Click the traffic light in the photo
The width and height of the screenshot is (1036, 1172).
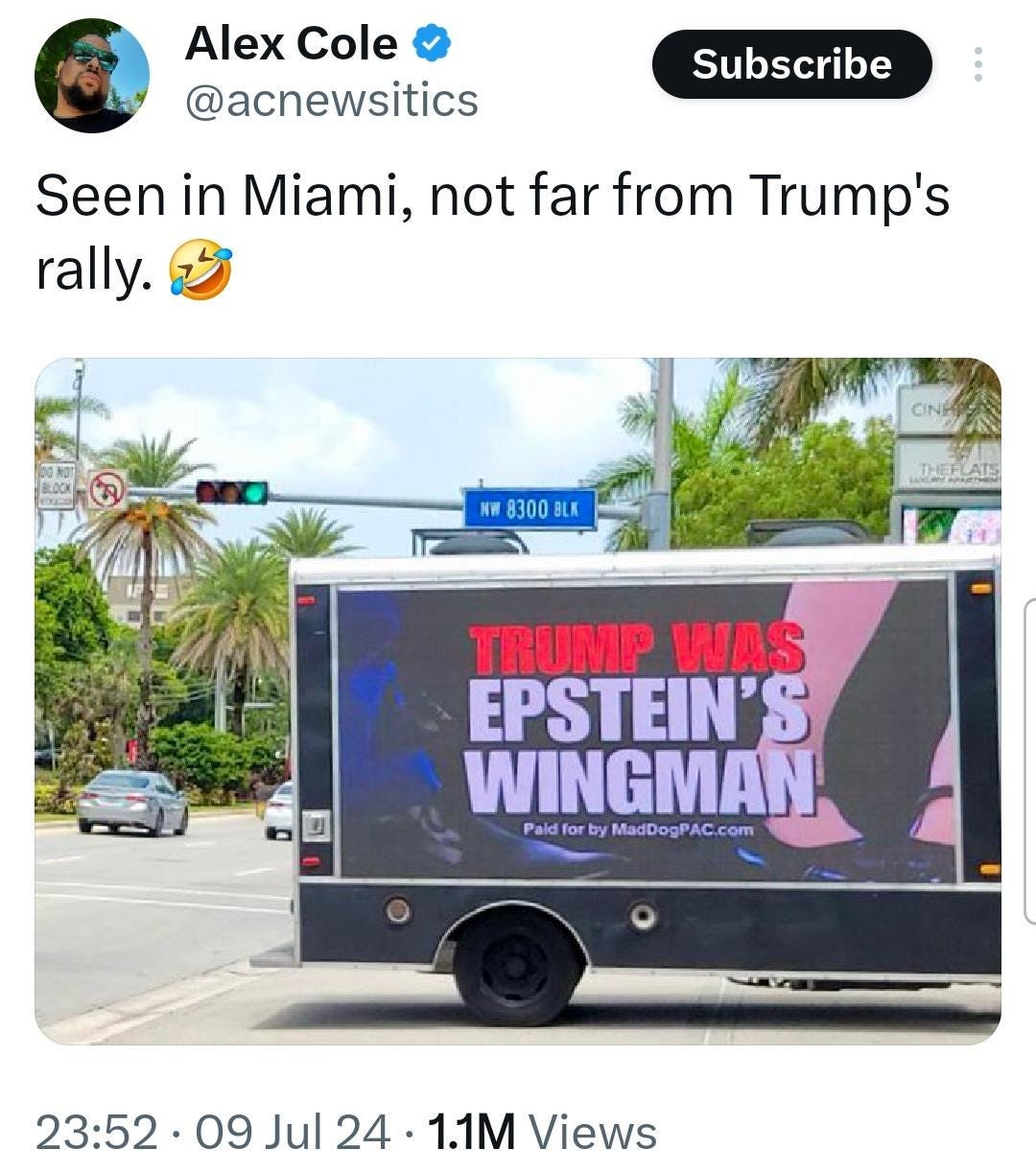tap(231, 492)
